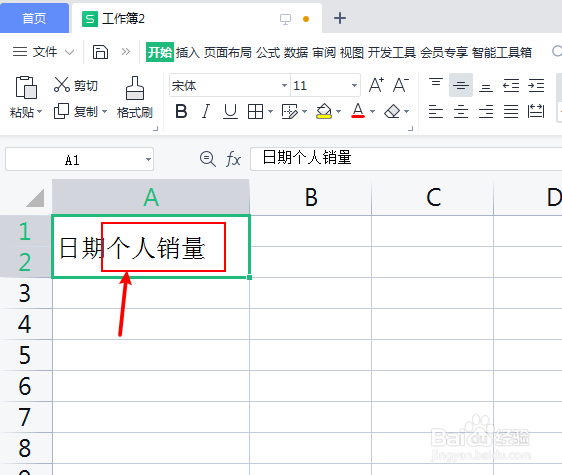This screenshot has height=475, width=562.
Task: Select the 工作簿2 document tab
Action: click(x=197, y=19)
